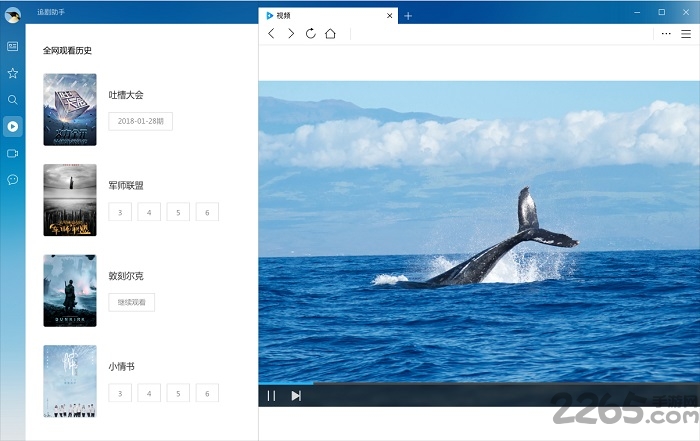Close the 视频 tab
Viewport: 700px width, 441px height.
[390, 15]
